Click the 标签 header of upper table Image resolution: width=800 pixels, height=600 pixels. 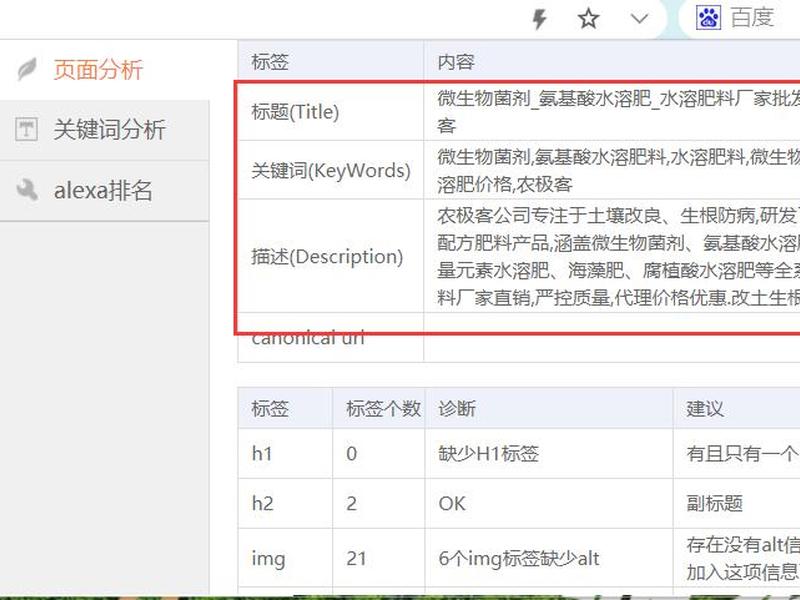(x=270, y=62)
